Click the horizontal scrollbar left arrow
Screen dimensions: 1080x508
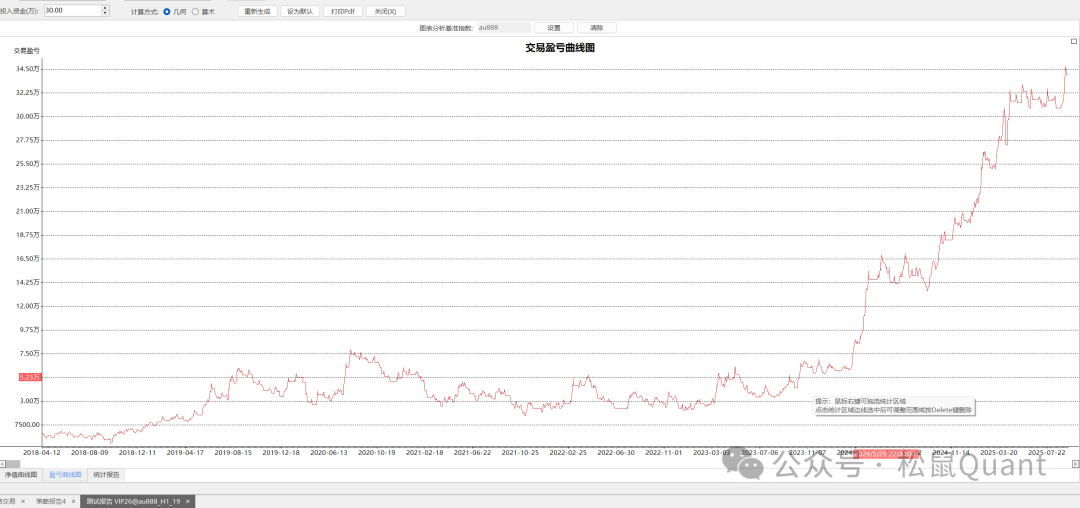[x=3, y=464]
